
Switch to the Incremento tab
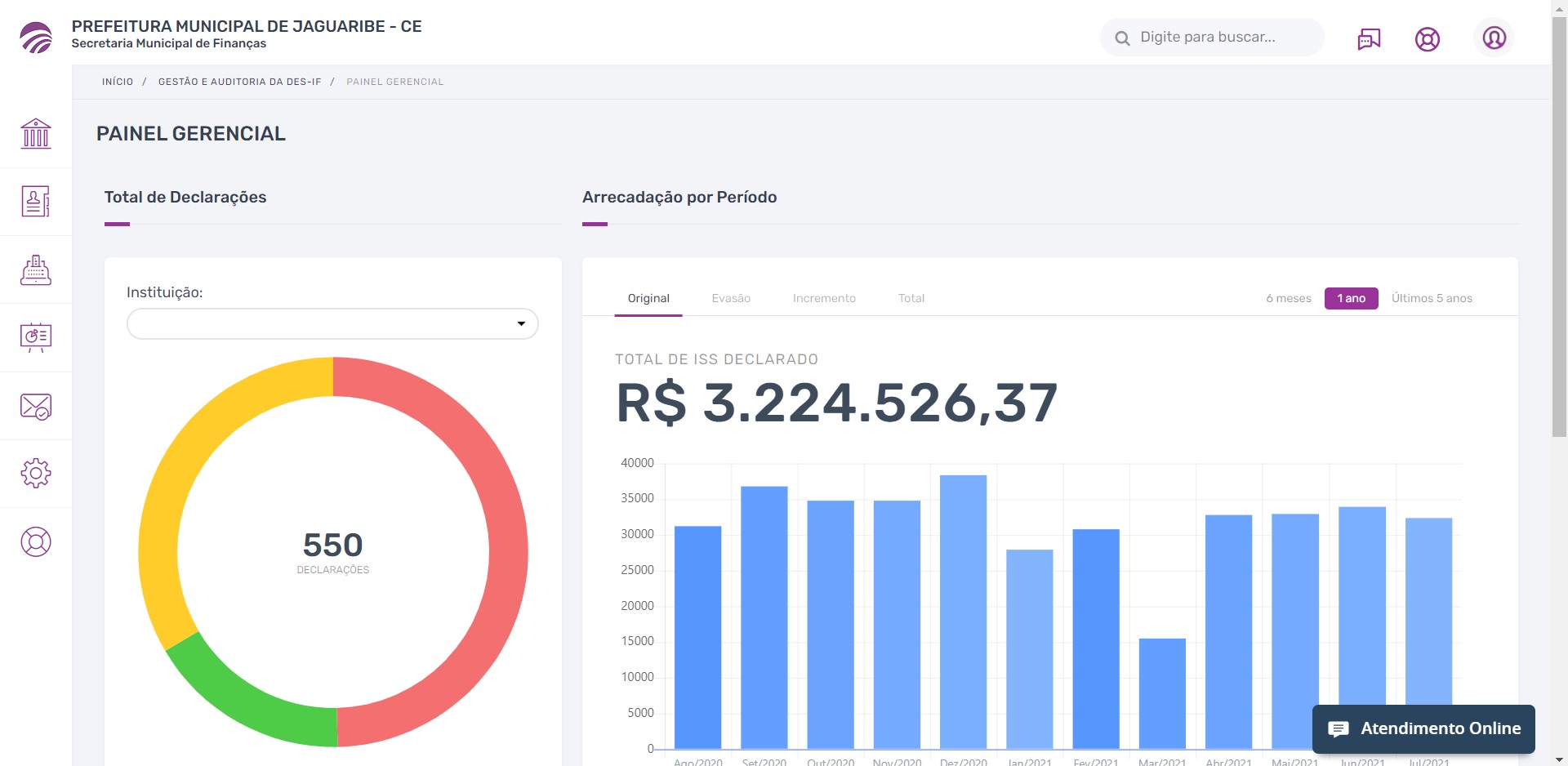pyautogui.click(x=824, y=298)
